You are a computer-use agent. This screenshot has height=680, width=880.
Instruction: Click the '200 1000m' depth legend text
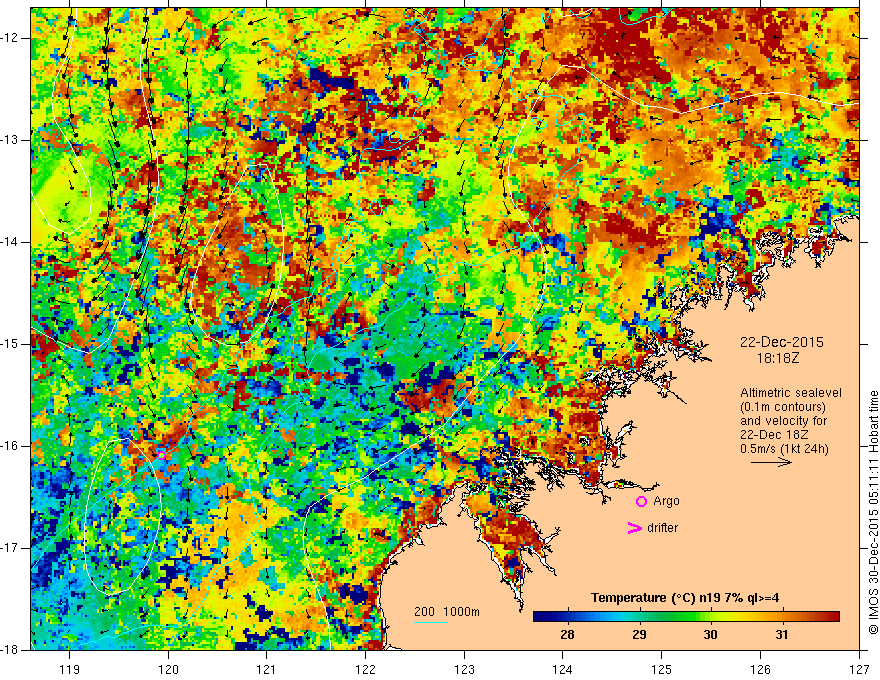click(447, 612)
